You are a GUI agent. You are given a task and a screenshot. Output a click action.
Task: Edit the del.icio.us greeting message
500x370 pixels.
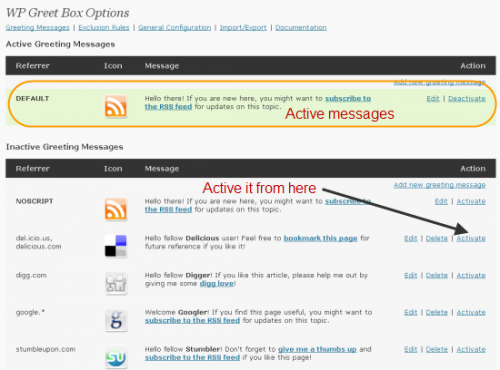point(411,238)
